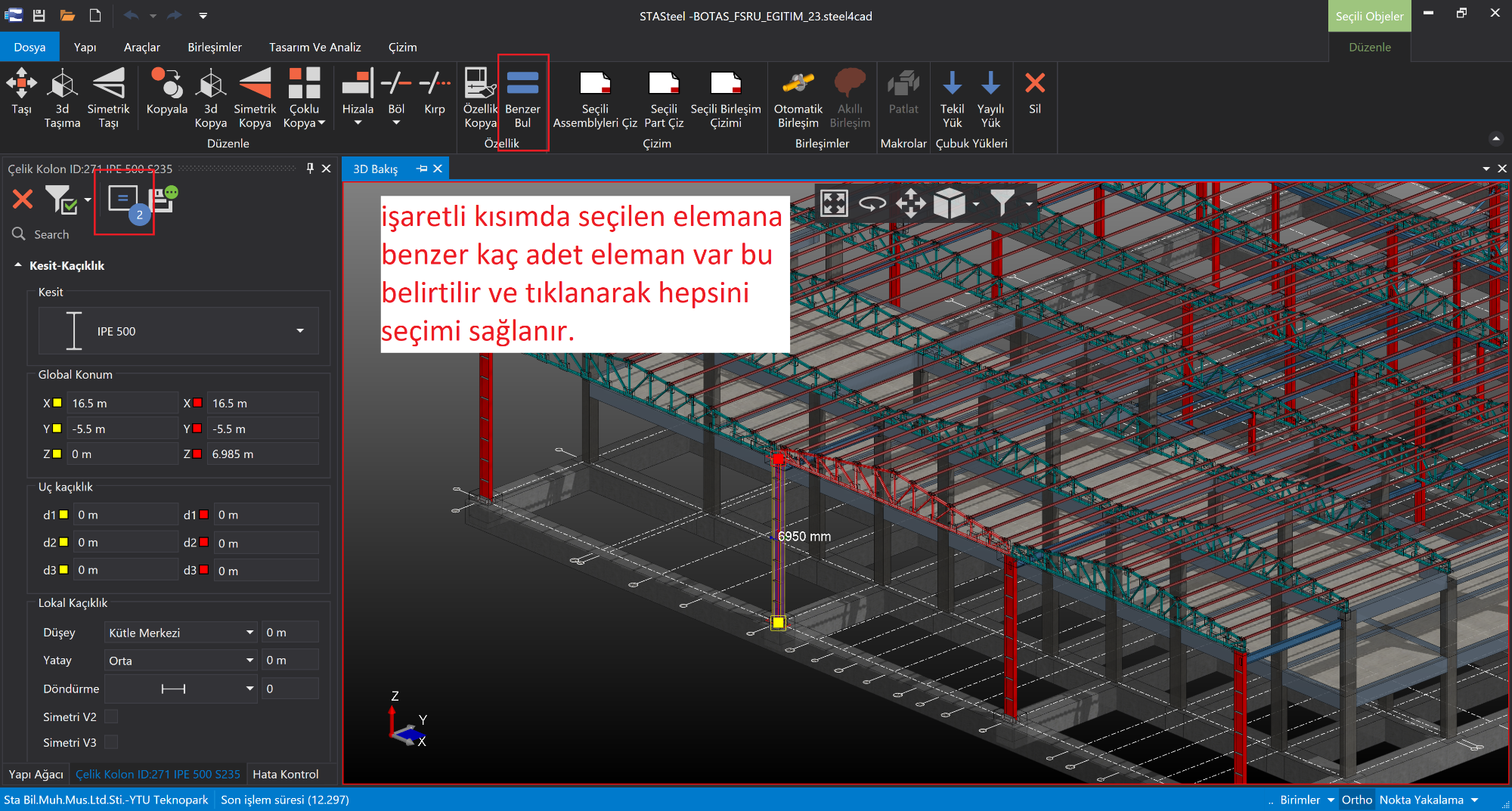Click the Seçili Objeler button

click(x=1368, y=16)
